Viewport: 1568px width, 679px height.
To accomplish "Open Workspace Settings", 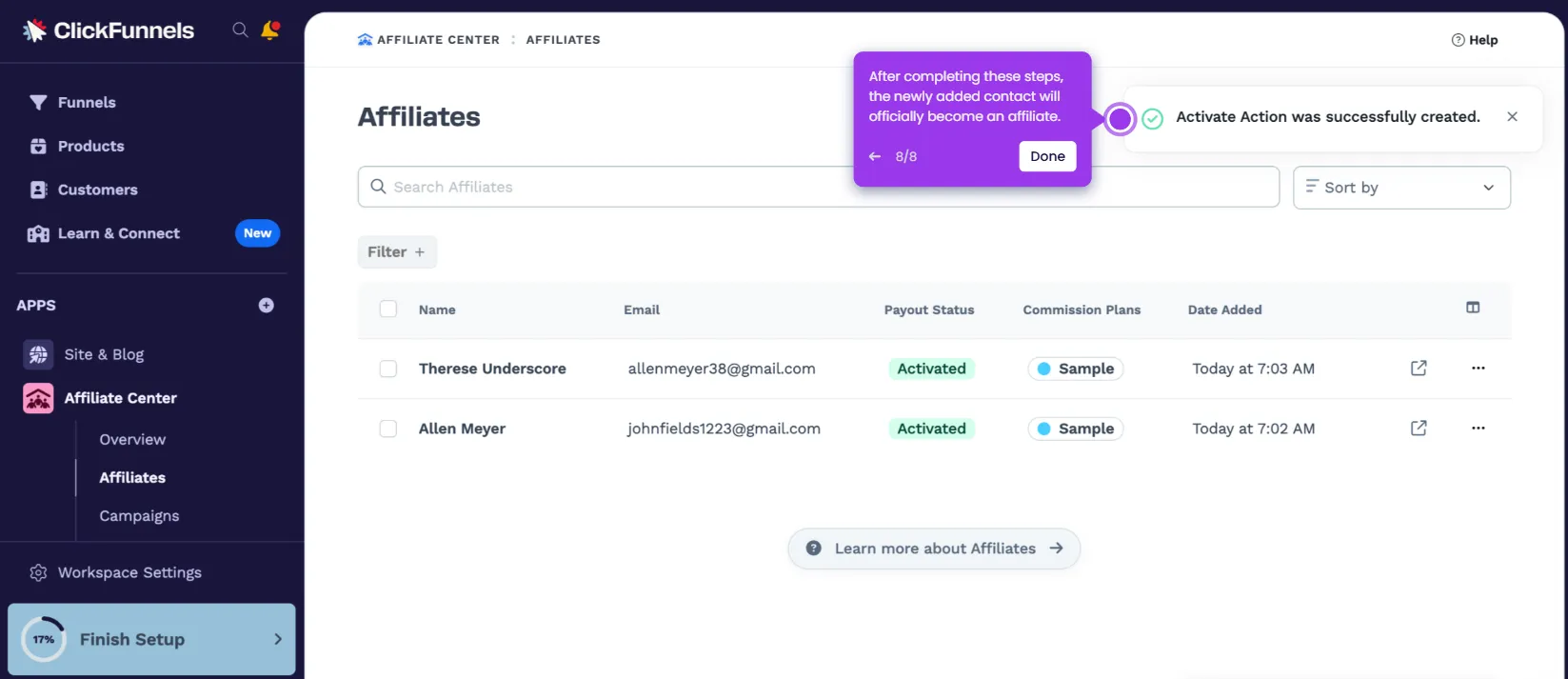I will coord(129,572).
